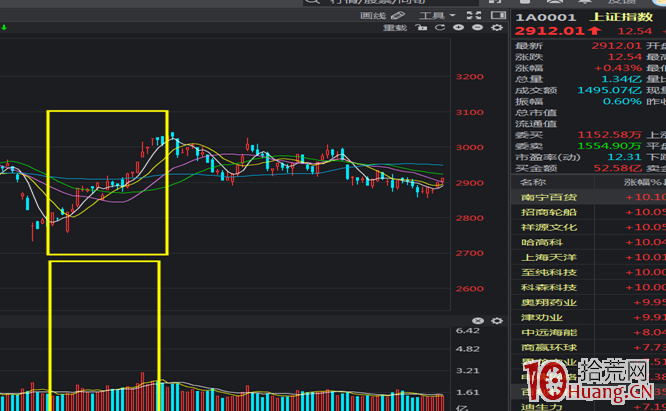Viewport: 666px width, 411px height.
Task: Click the 委卖 value 1554.90万
Action: [609, 146]
